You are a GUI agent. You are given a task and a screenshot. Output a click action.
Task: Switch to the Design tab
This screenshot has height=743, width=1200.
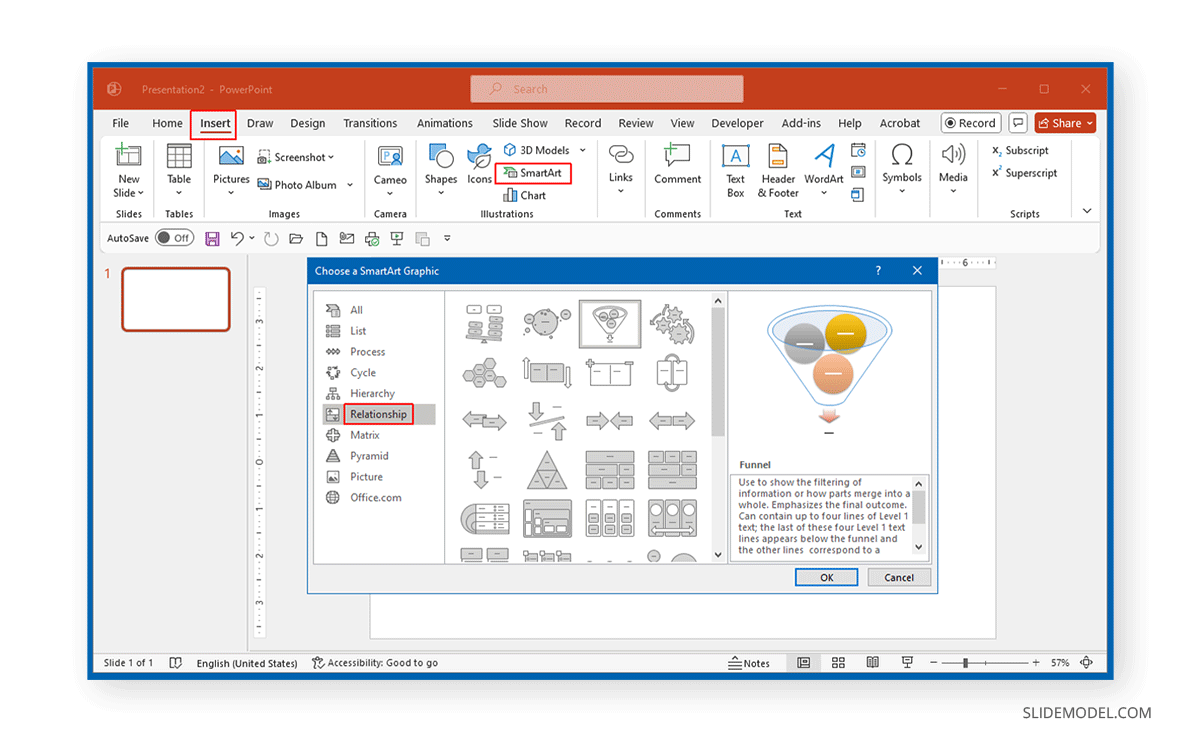pos(308,123)
